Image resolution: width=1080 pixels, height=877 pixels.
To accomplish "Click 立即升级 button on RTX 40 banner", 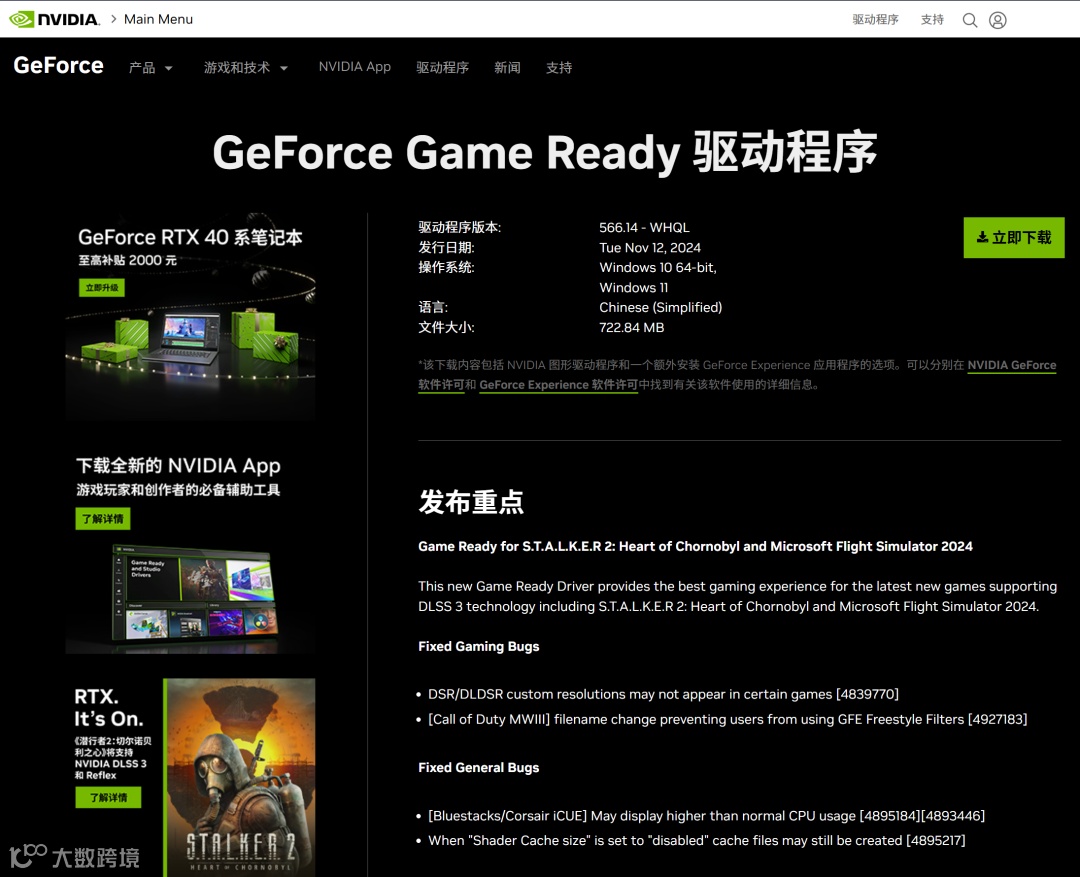I will click(x=102, y=287).
